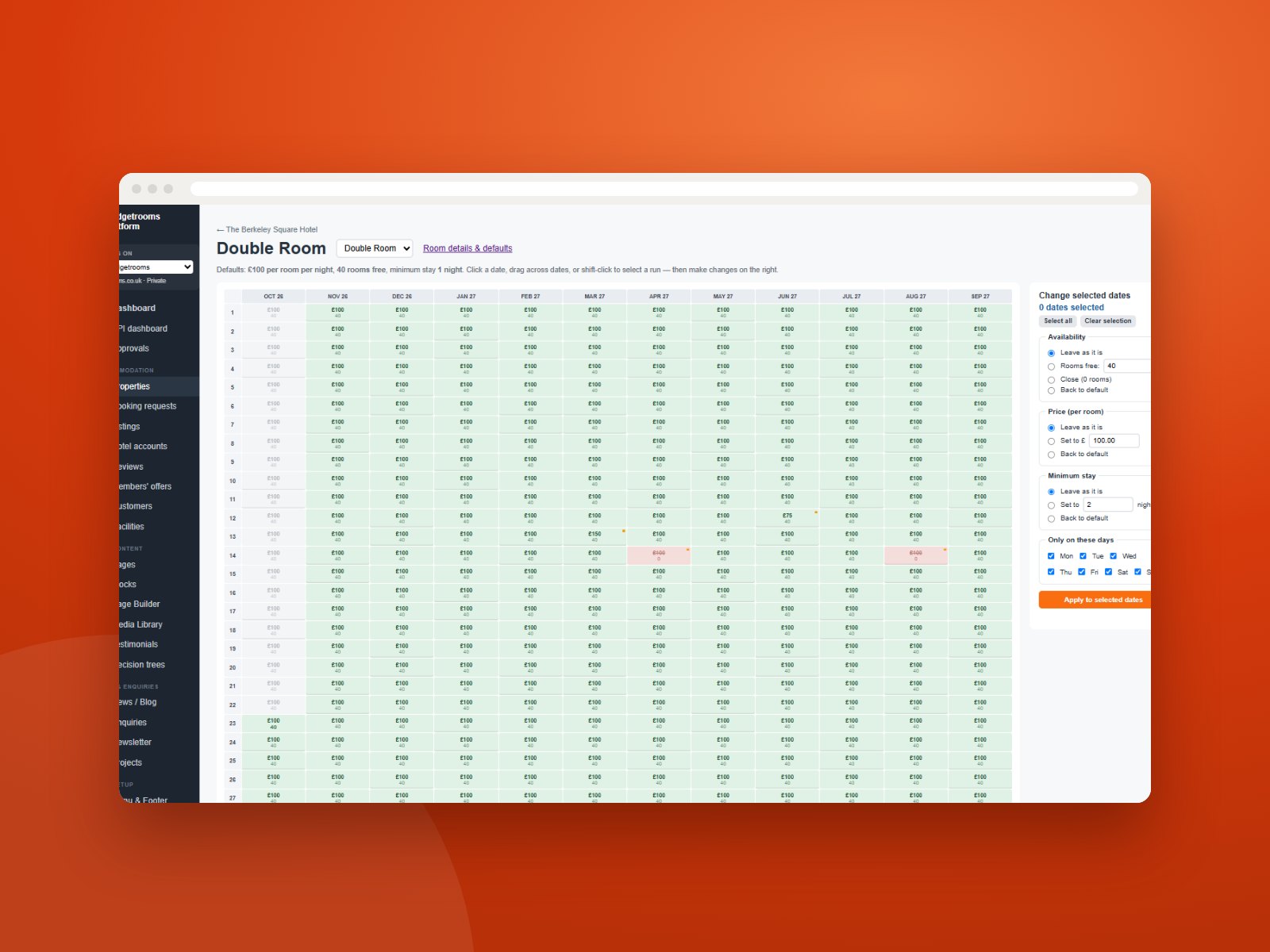1270x952 pixels.
Task: Select Price 'Leave as it is' radio
Action: [x=1051, y=428]
